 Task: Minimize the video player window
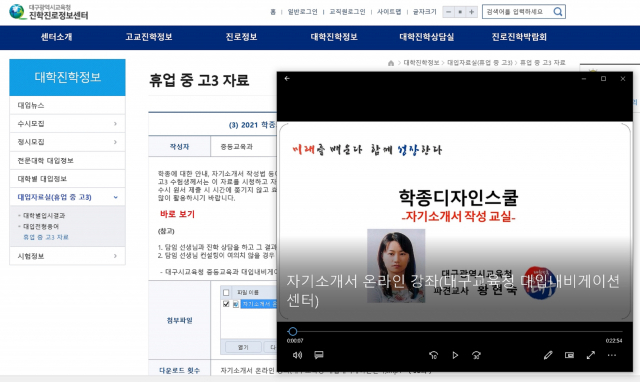pos(584,78)
